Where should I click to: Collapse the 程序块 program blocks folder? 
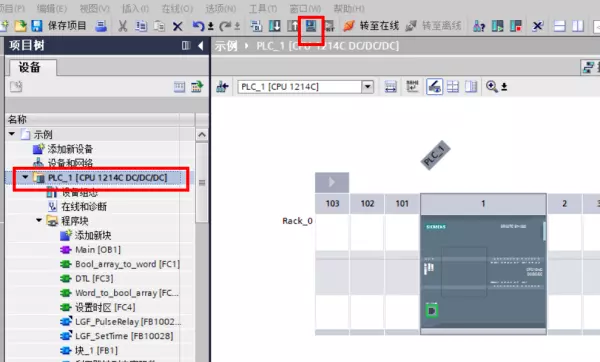(39, 220)
